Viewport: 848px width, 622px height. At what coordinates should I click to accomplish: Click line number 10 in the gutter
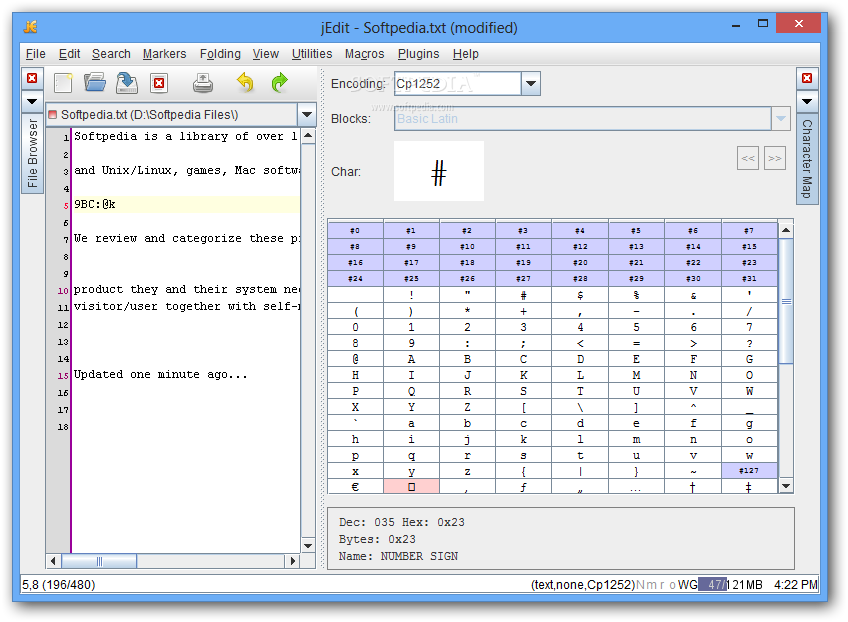pyautogui.click(x=63, y=290)
